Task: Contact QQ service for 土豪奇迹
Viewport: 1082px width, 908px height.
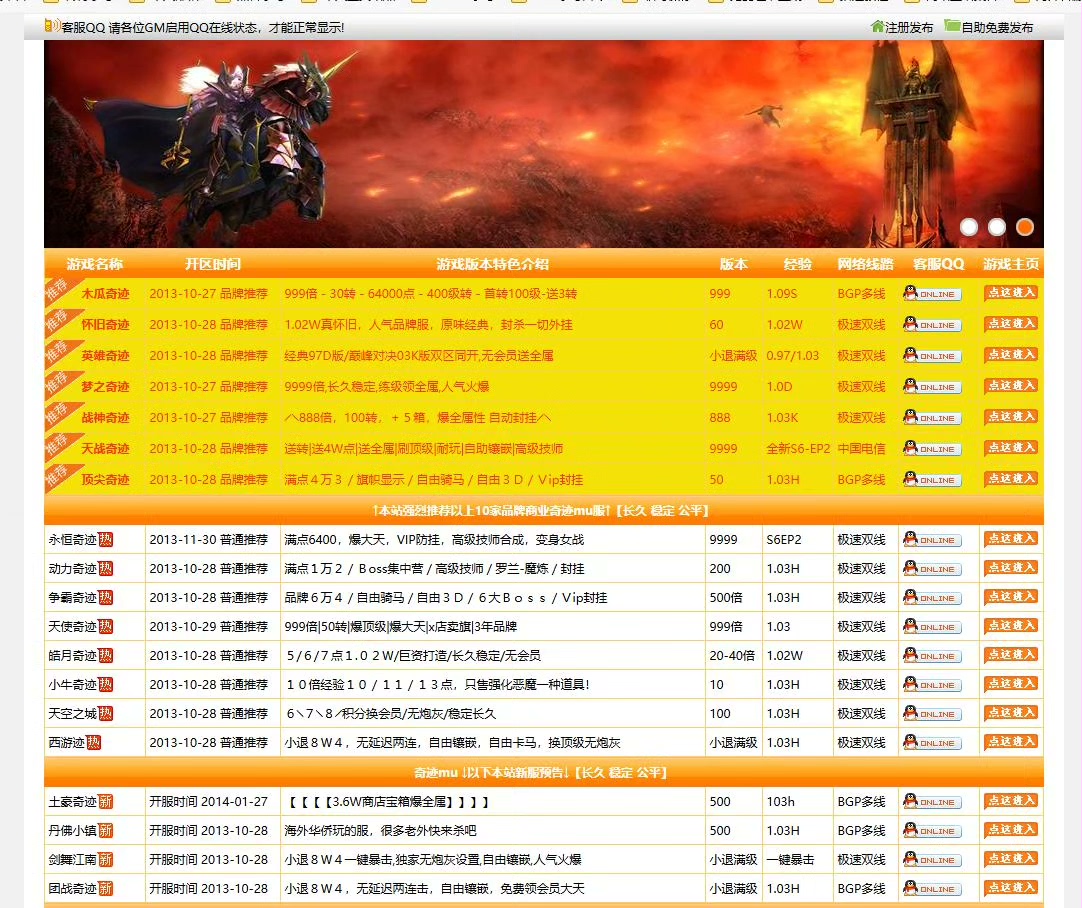Action: pos(932,802)
